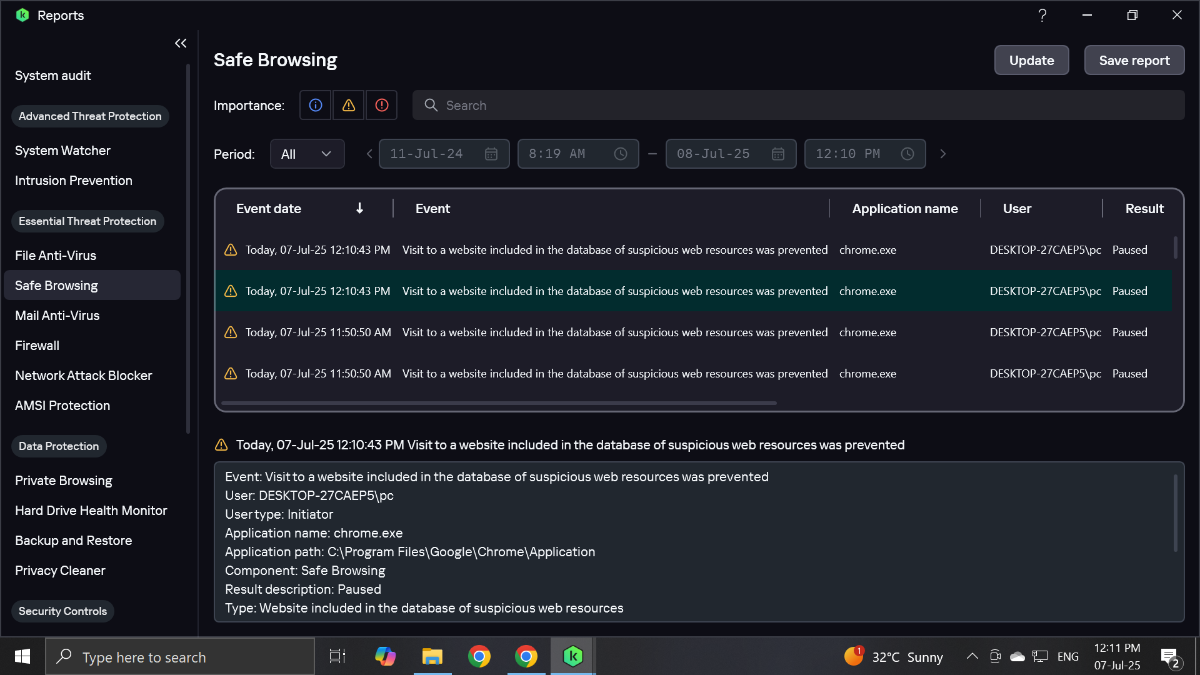Select the first 12:10:43 PM event row

693,250
